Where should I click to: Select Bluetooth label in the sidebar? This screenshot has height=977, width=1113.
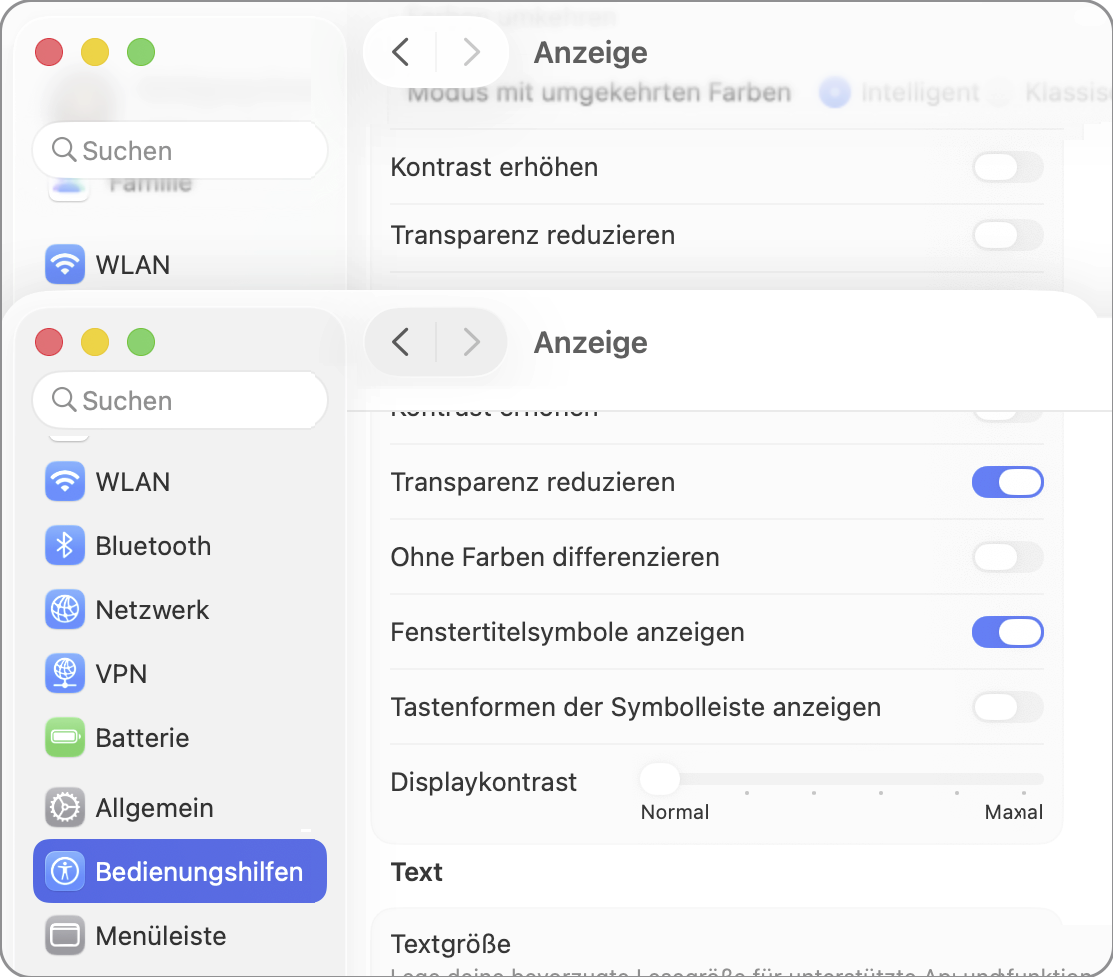(x=153, y=546)
